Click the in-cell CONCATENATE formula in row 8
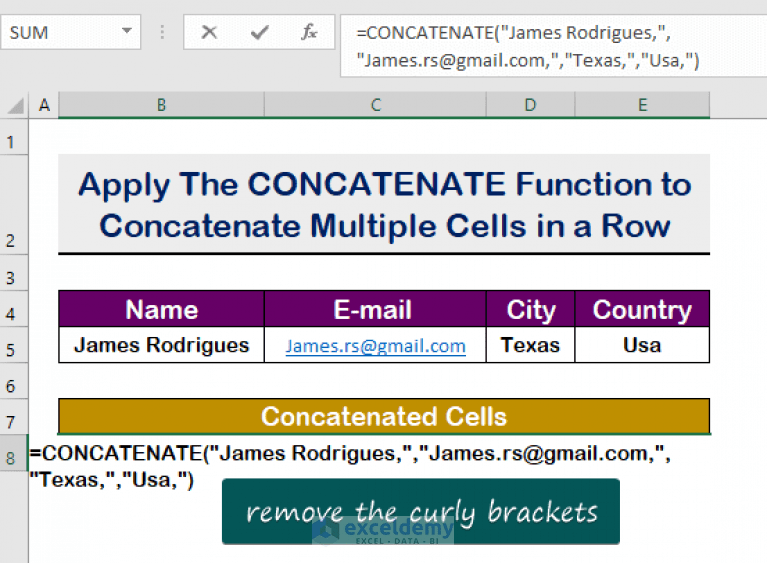The image size is (767, 563). point(350,466)
